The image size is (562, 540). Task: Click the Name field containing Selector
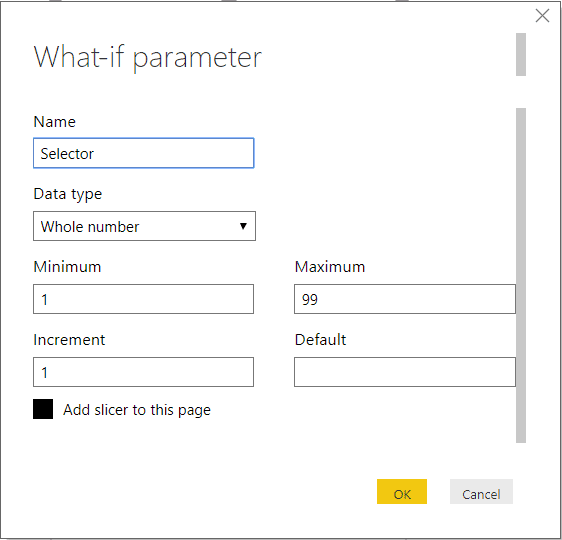144,153
